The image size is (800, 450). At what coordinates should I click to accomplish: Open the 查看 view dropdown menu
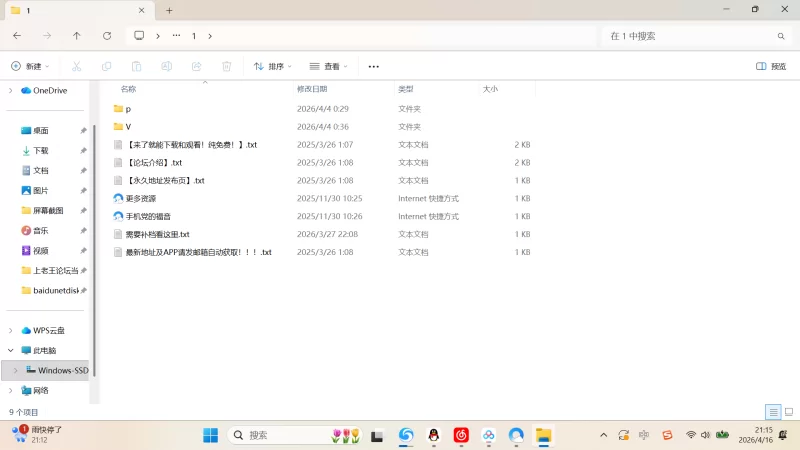coord(328,66)
